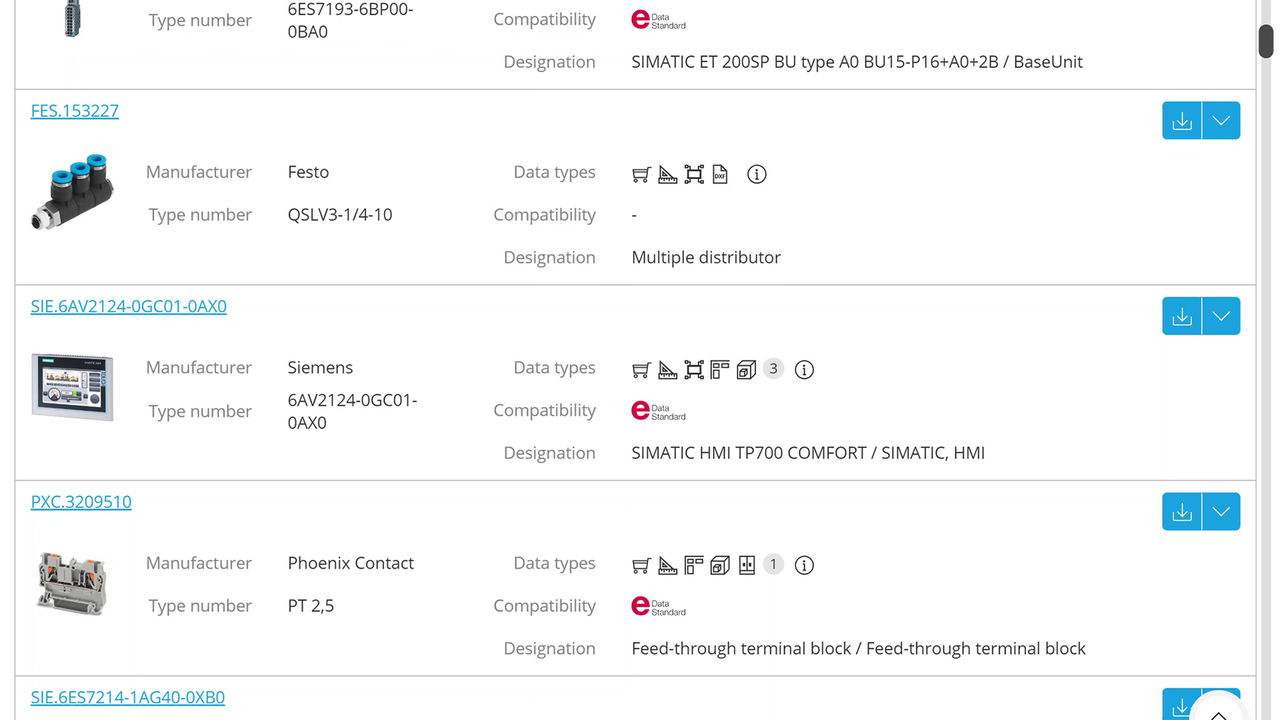Click the shopping cart icon for the Festo multiple distributor

pos(641,174)
